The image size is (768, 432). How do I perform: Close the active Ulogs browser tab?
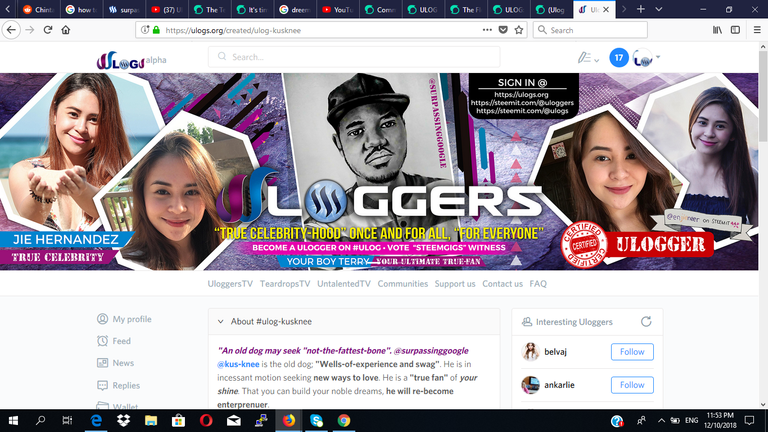point(606,9)
